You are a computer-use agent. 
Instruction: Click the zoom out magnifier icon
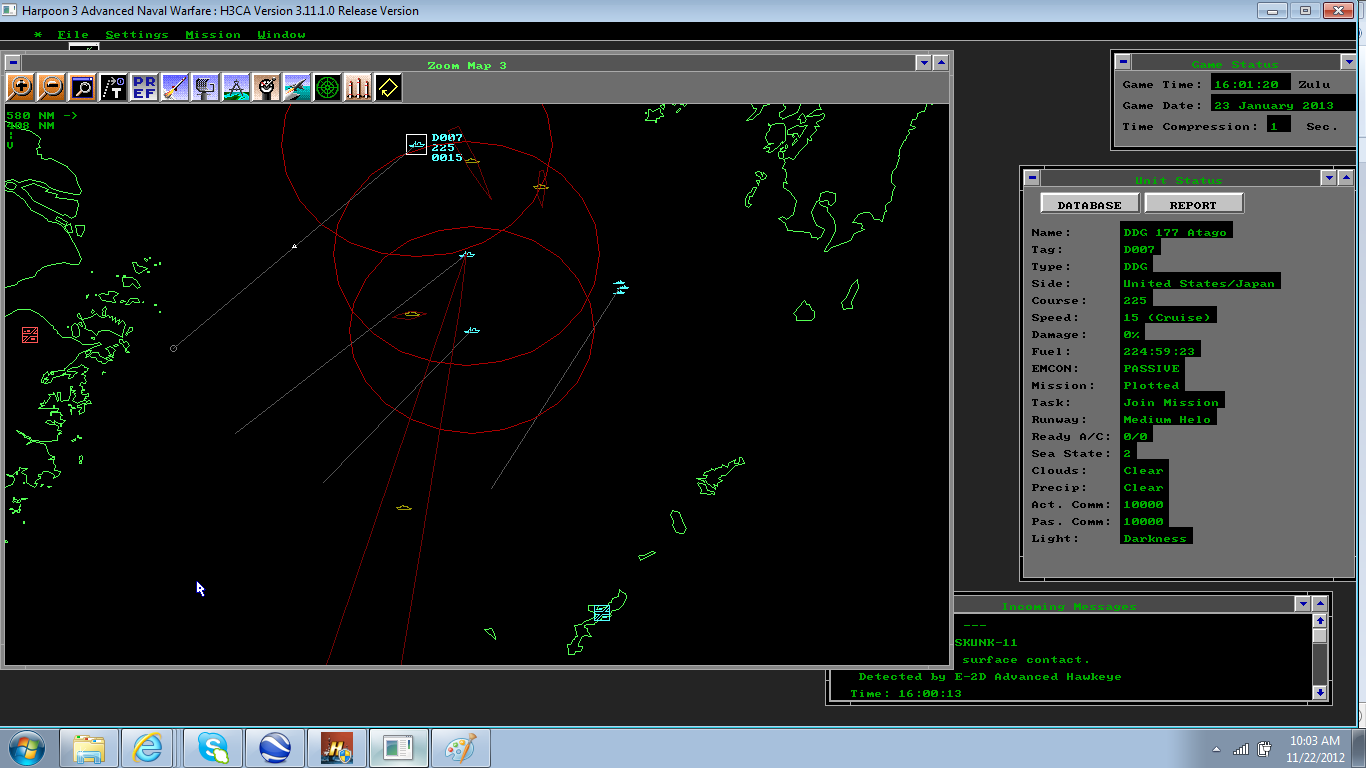(x=51, y=88)
